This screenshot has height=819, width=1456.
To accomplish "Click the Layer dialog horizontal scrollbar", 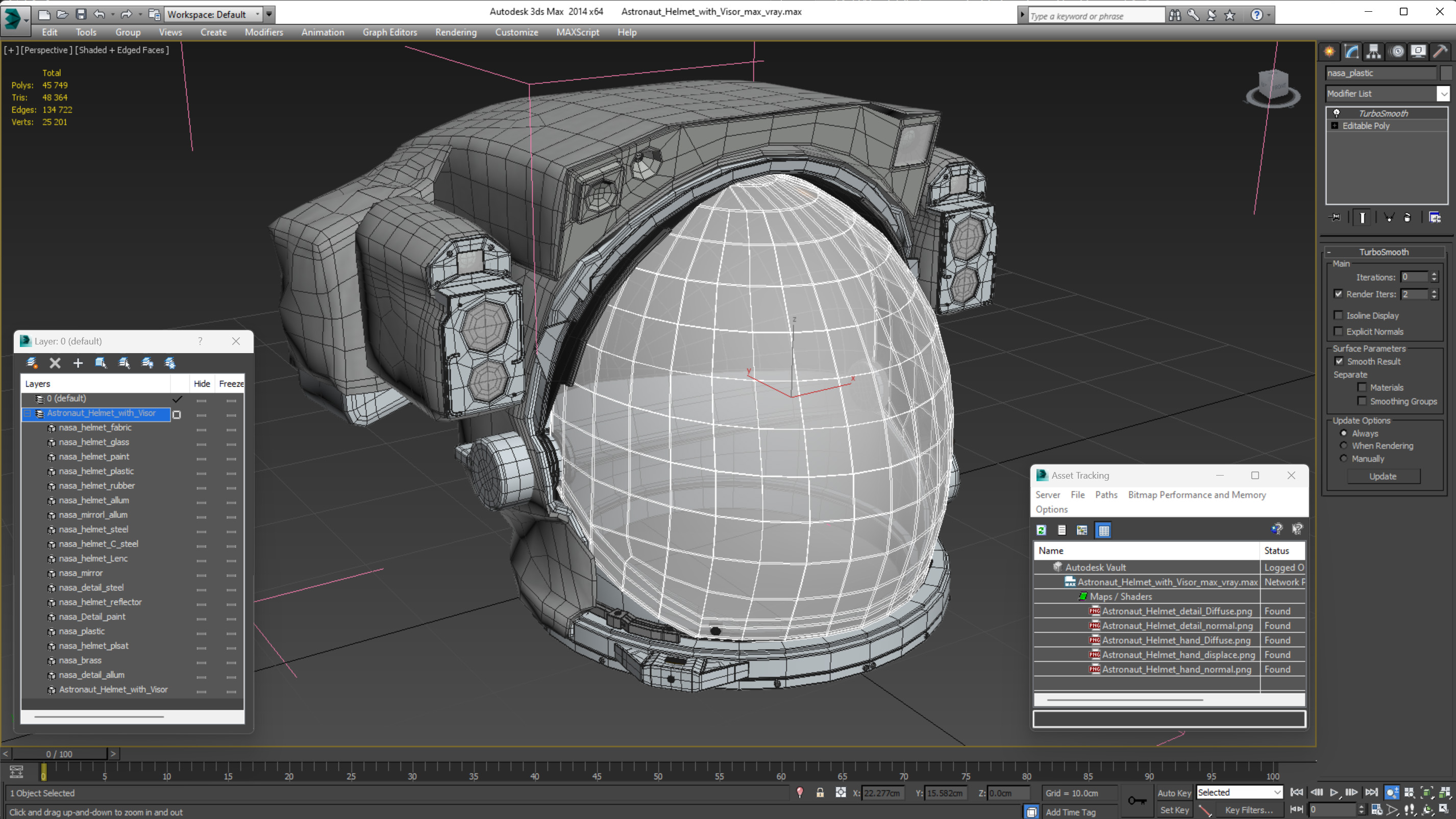I will pos(99,717).
